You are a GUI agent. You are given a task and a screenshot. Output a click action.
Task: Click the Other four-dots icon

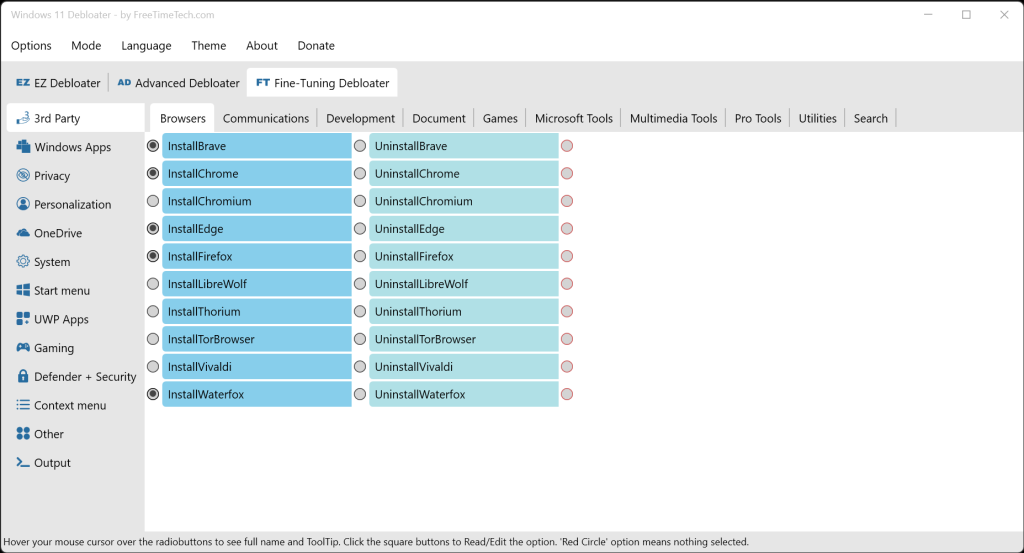[23, 434]
